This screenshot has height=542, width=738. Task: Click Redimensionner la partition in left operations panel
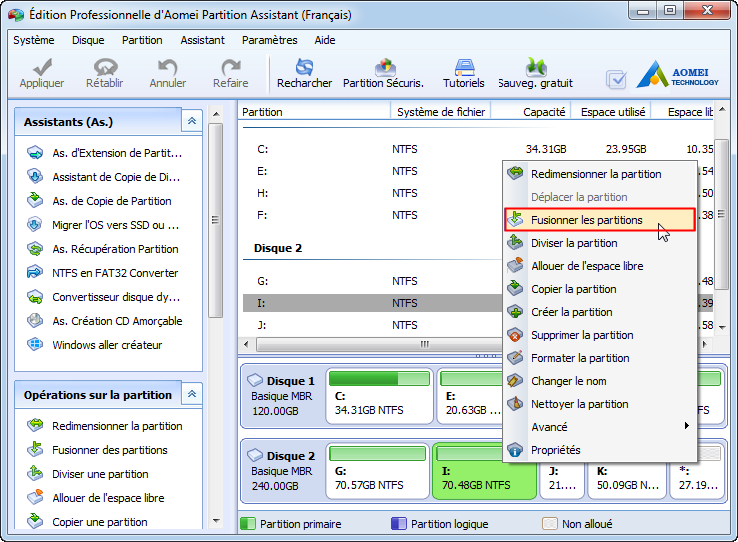coord(104,426)
